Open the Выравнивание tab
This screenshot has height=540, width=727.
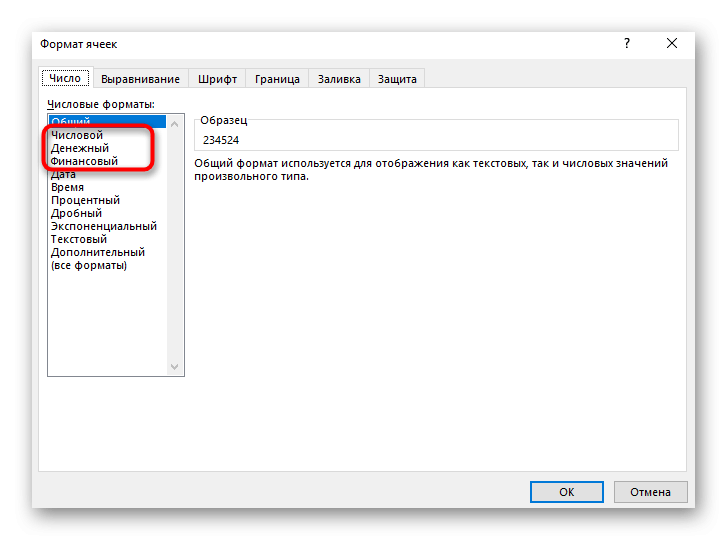(140, 79)
